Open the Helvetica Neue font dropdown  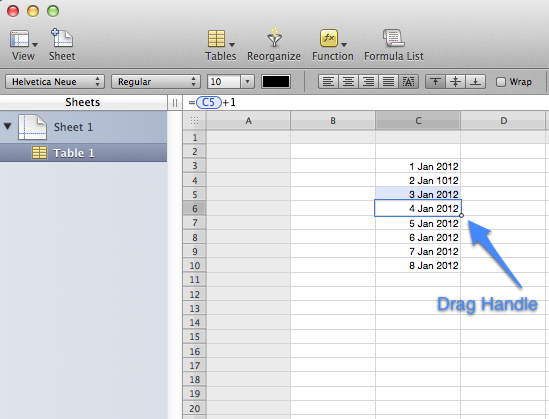tap(55, 82)
